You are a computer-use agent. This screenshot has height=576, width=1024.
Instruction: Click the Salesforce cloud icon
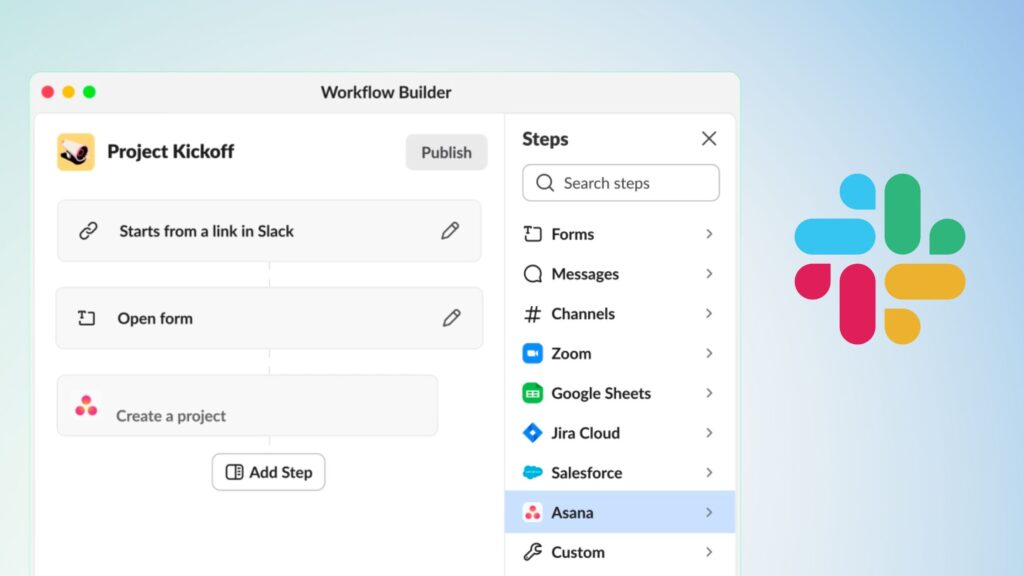(533, 472)
